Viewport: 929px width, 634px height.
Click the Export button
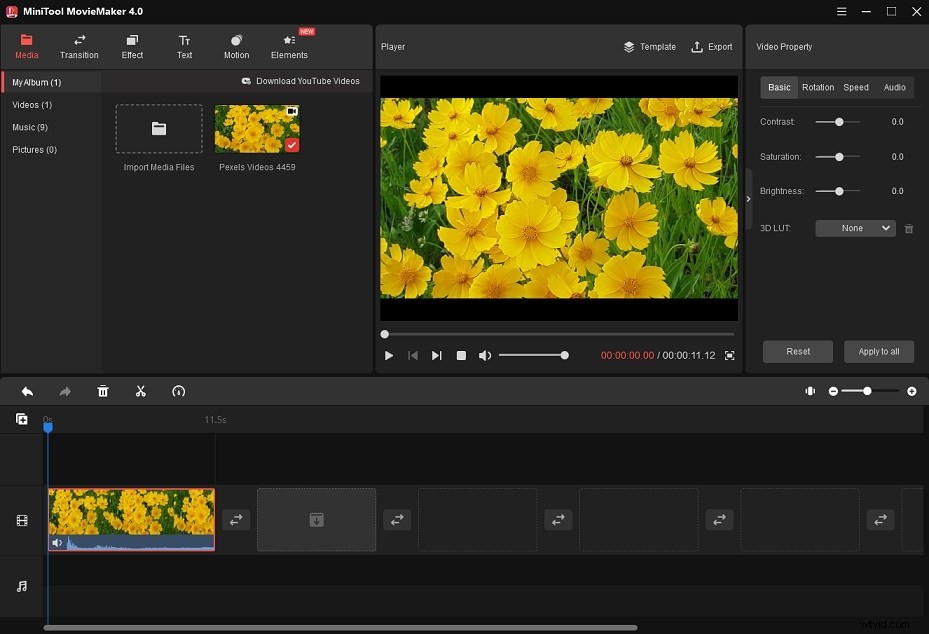pyautogui.click(x=711, y=46)
